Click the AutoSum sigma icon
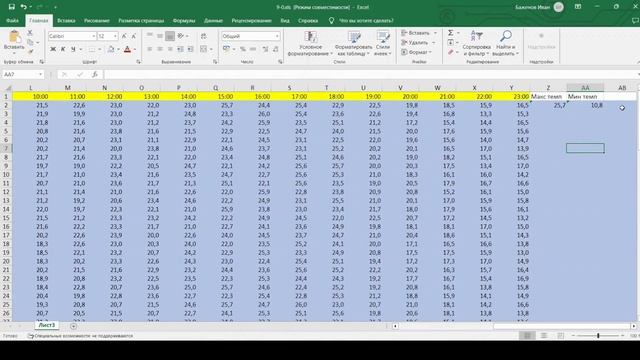 click(451, 33)
